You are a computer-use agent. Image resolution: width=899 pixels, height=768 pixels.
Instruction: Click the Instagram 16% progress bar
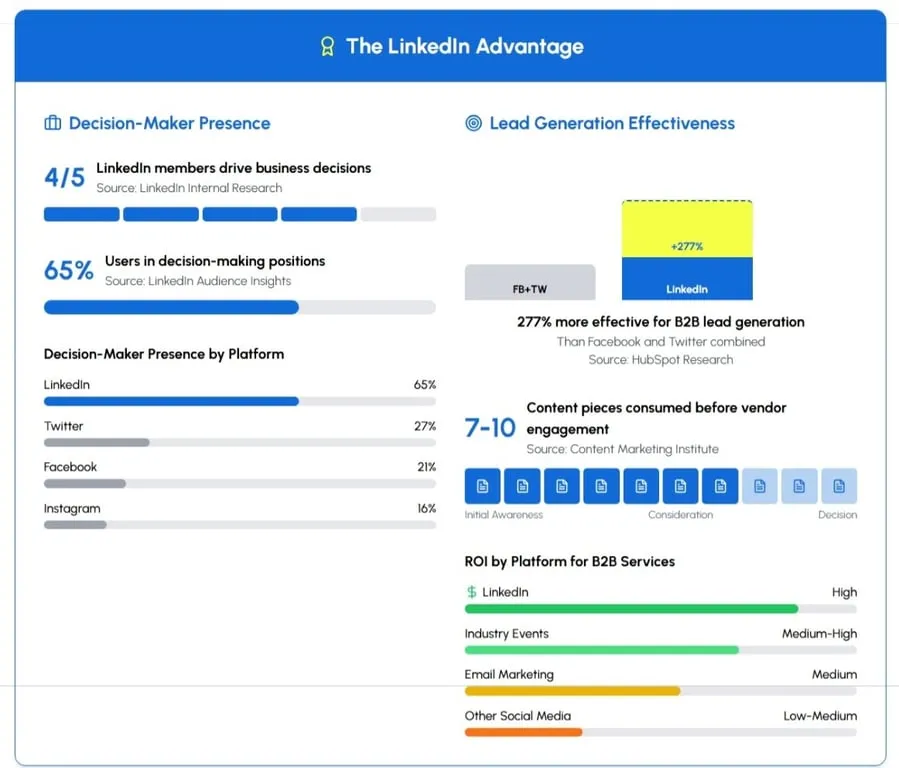(x=75, y=525)
